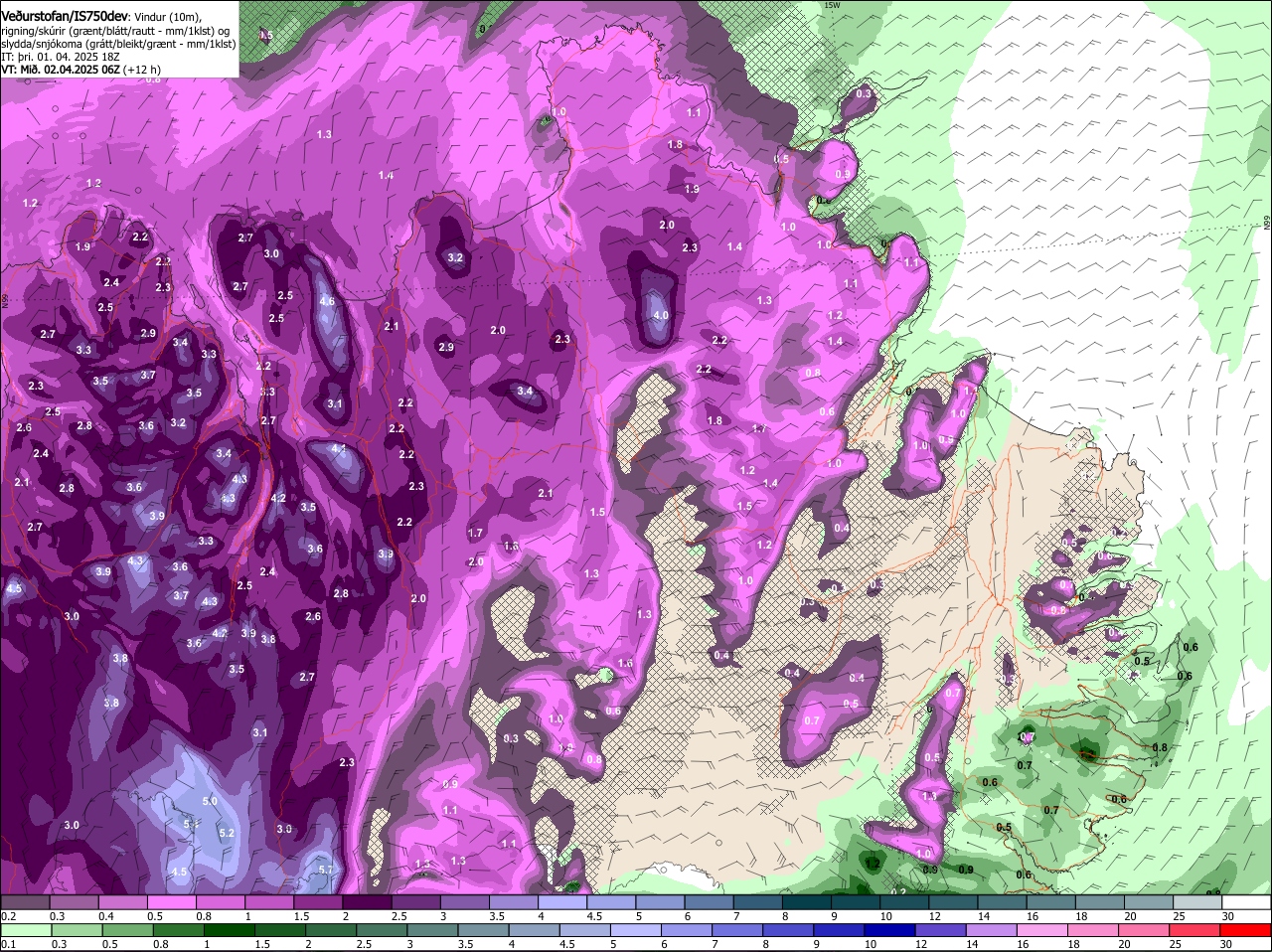Click the 4.0 precipitation value on the map
The height and width of the screenshot is (952, 1272).
click(661, 315)
